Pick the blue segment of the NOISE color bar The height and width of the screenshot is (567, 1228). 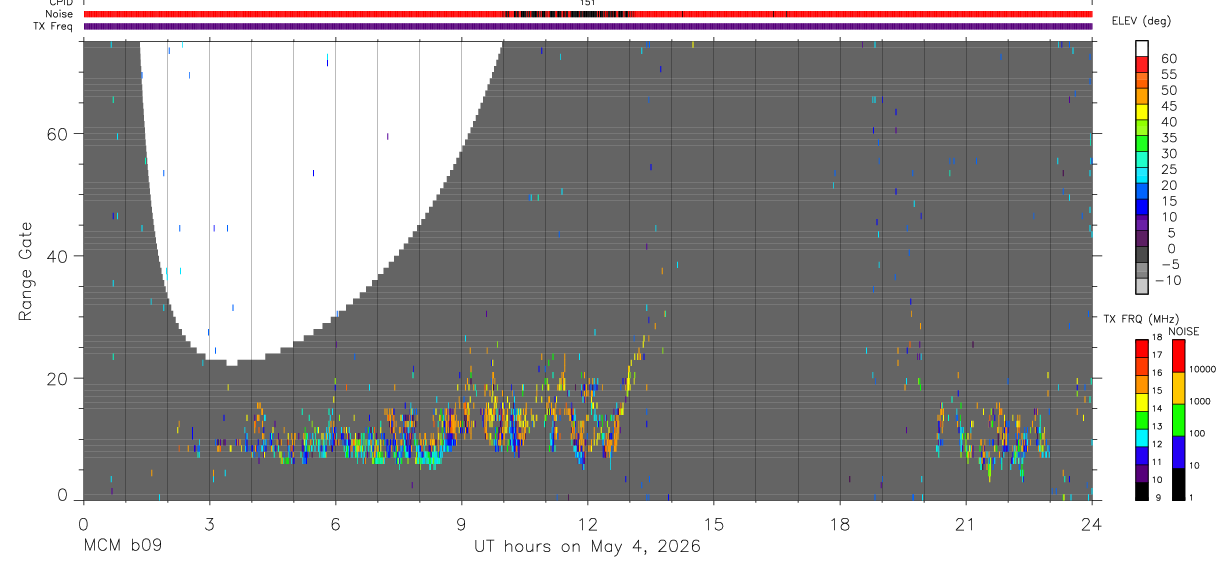point(1180,452)
